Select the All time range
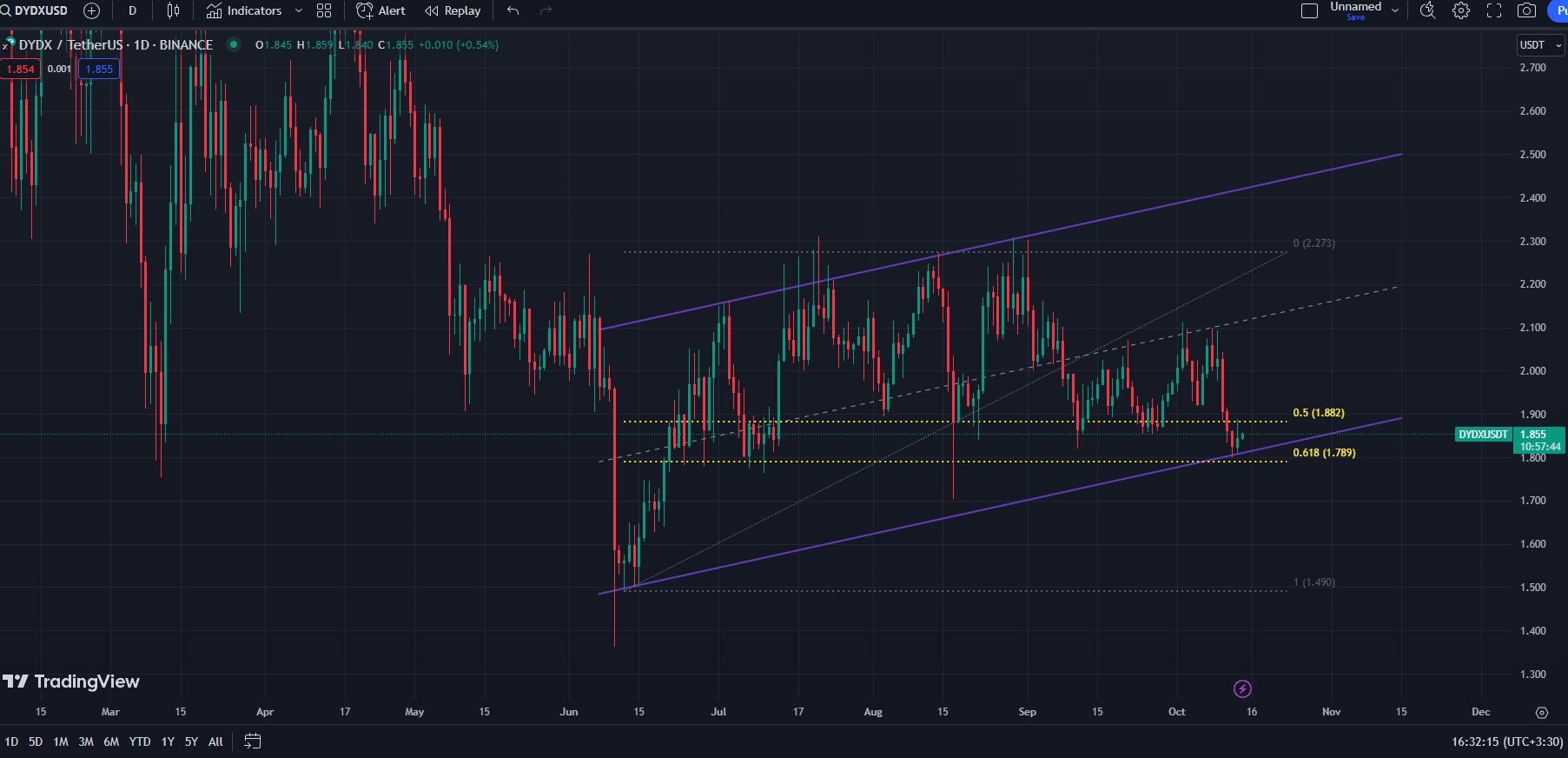 (x=215, y=741)
